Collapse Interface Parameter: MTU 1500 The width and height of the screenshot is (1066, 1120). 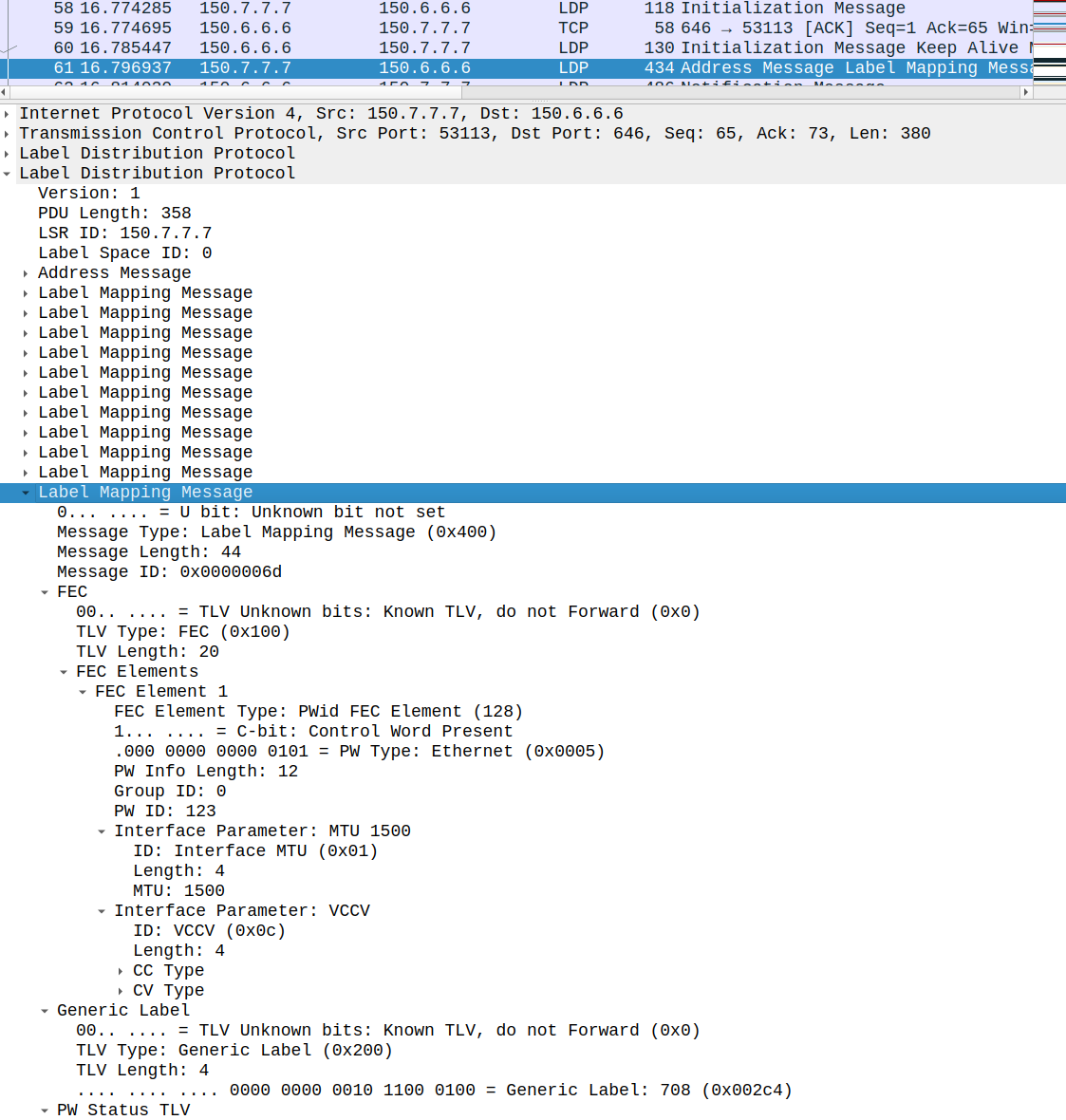(102, 831)
